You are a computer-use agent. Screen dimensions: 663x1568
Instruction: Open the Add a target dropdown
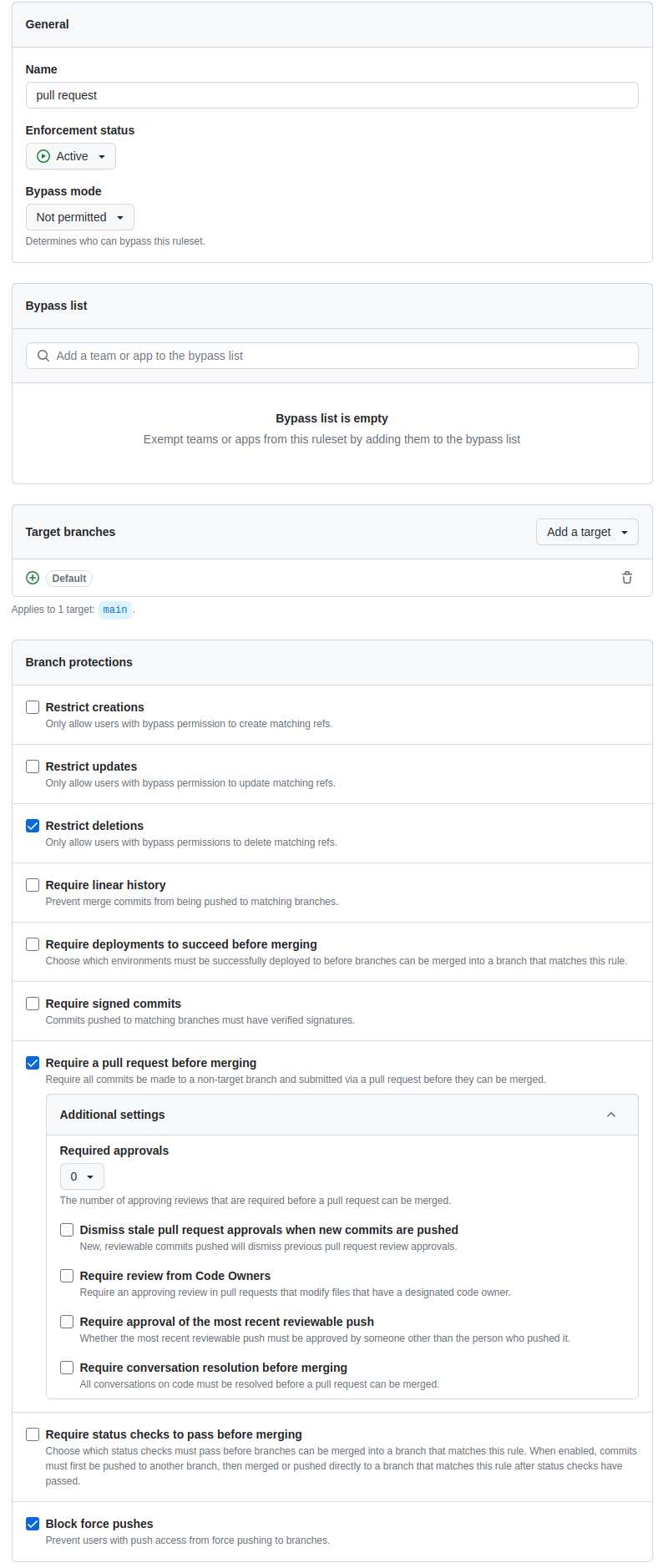pyautogui.click(x=587, y=531)
